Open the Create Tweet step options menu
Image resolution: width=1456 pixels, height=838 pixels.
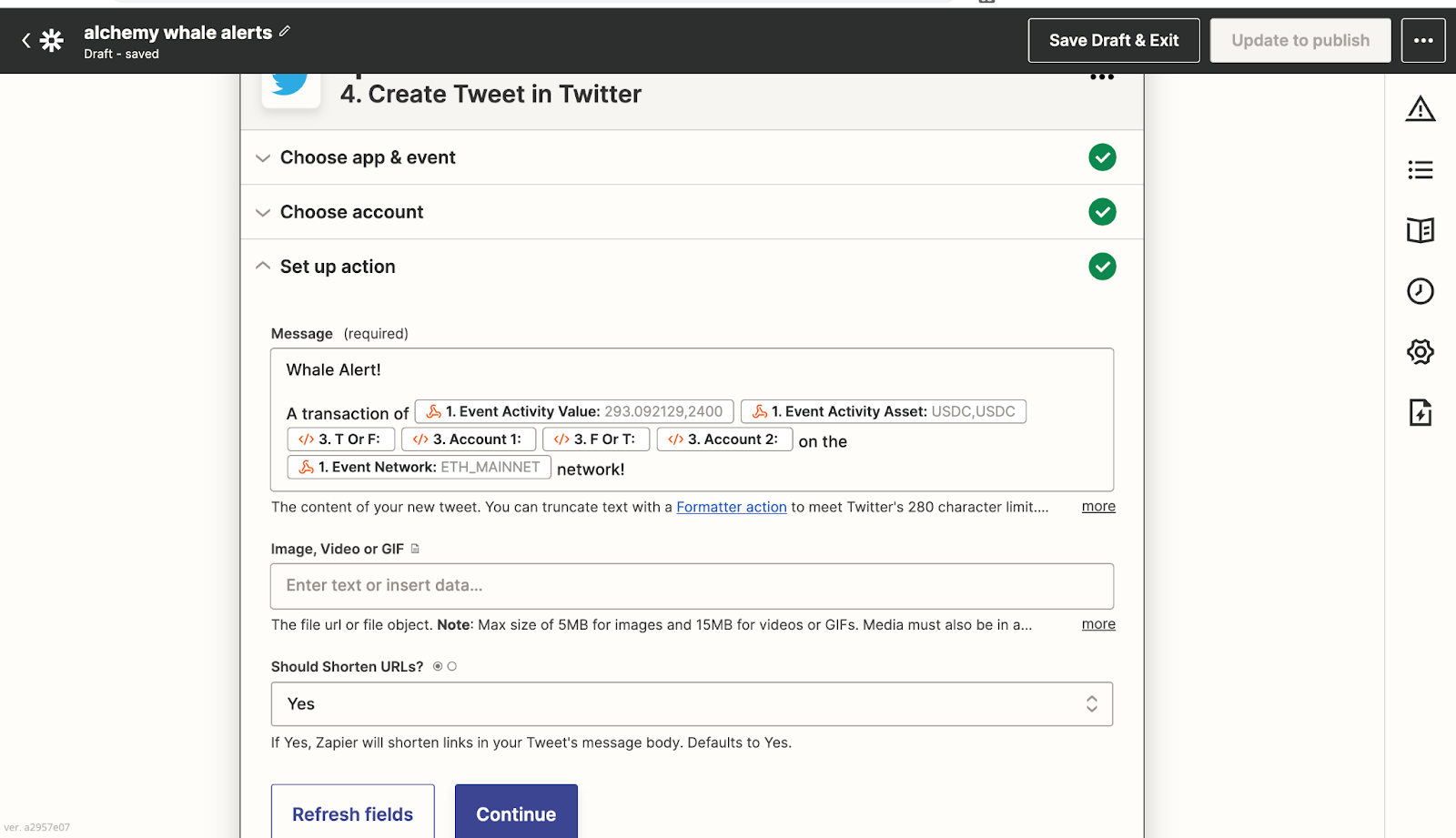tap(1102, 77)
